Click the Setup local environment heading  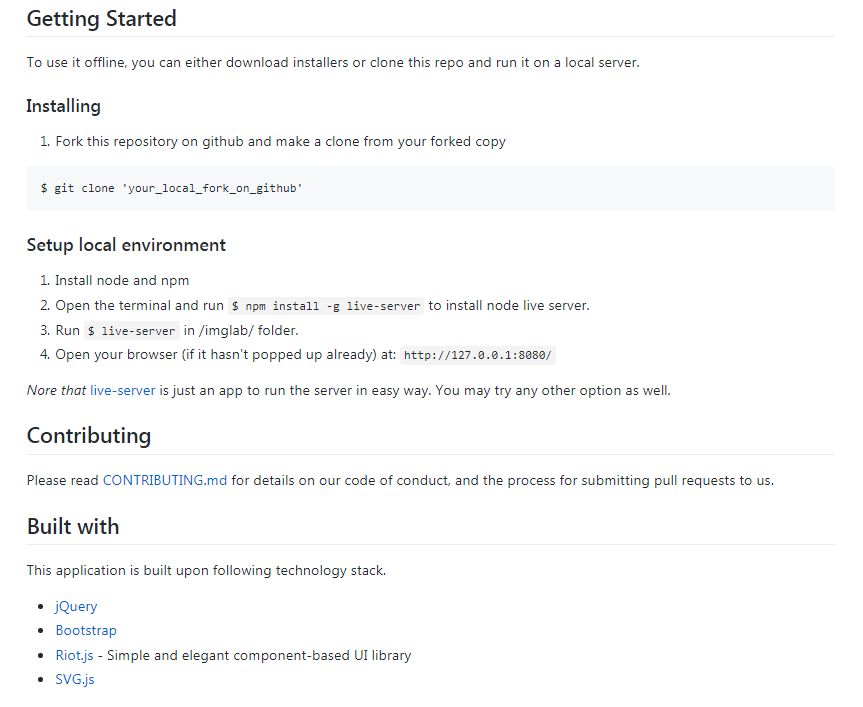point(126,245)
